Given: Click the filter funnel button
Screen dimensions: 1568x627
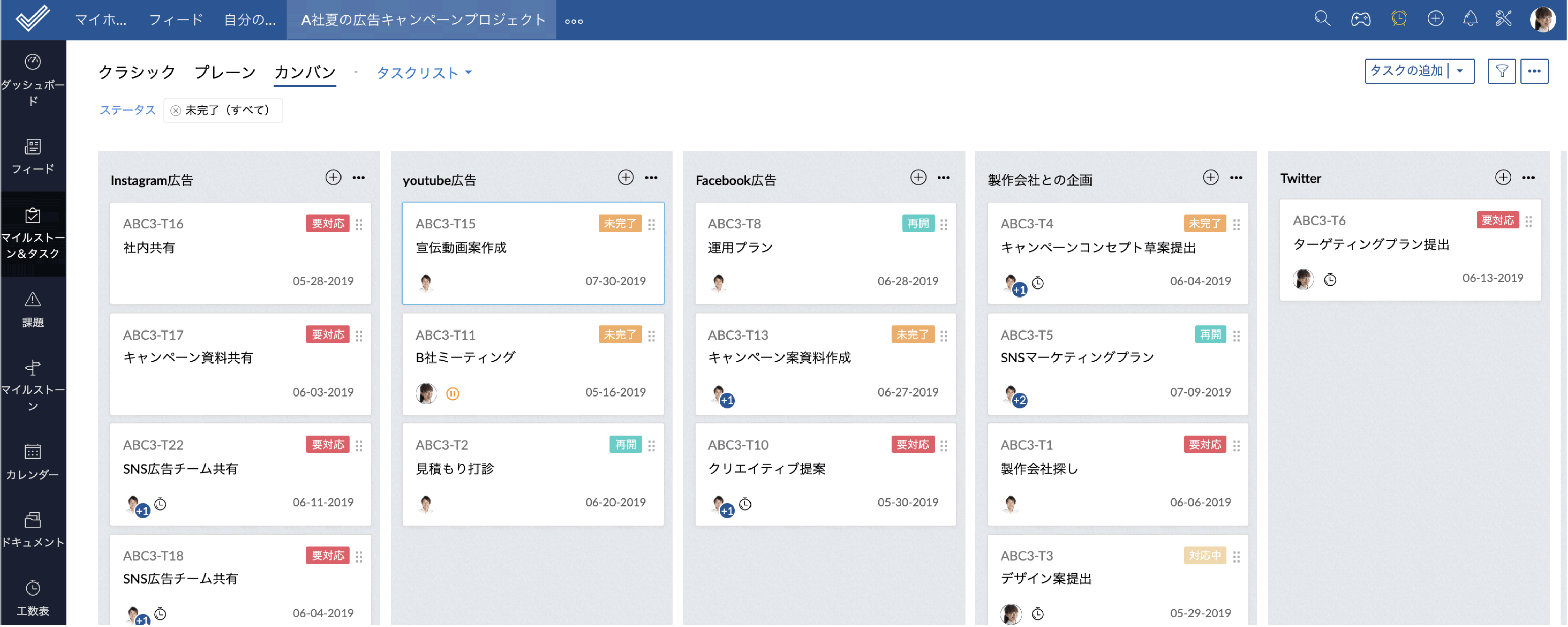Looking at the screenshot, I should pos(1501,71).
